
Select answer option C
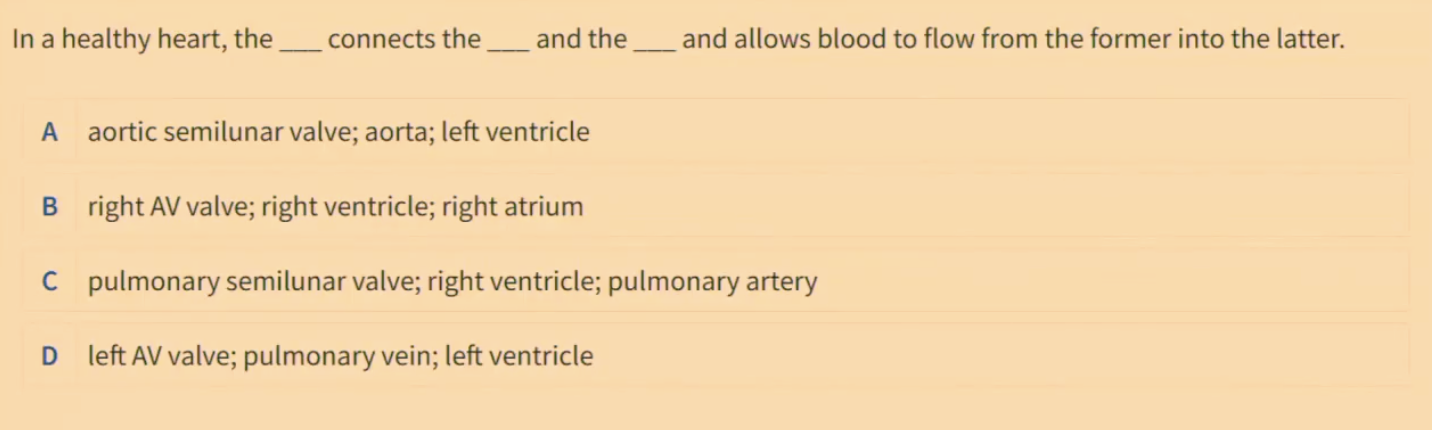(716, 282)
